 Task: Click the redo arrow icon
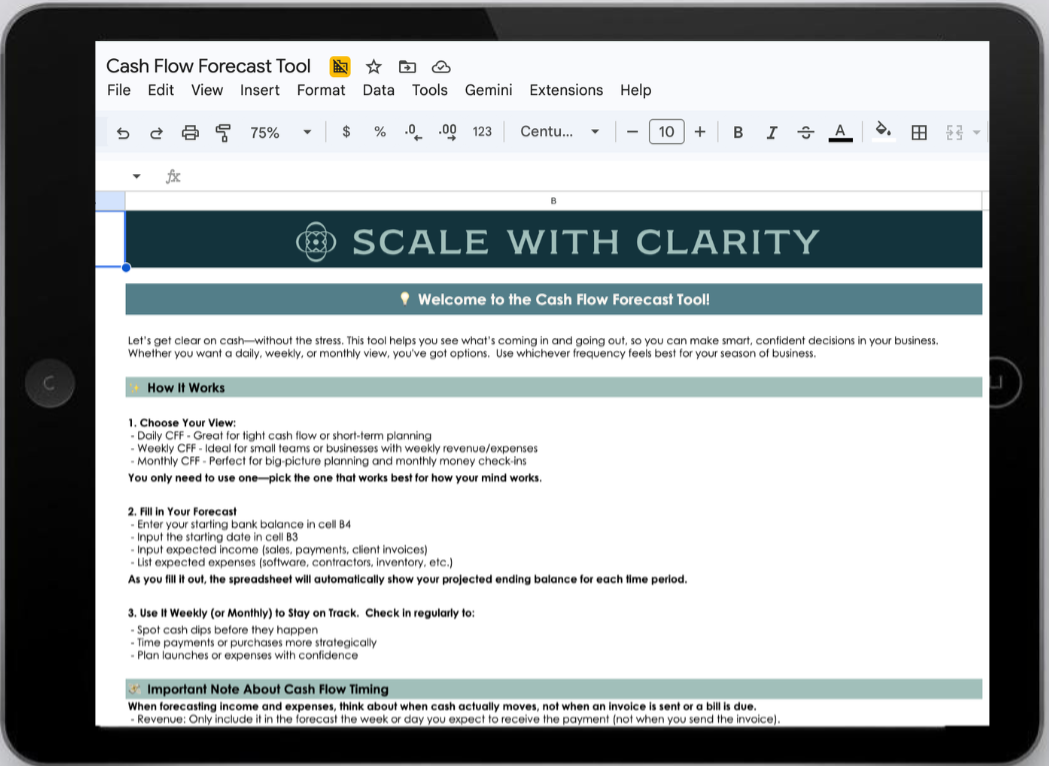pos(156,132)
